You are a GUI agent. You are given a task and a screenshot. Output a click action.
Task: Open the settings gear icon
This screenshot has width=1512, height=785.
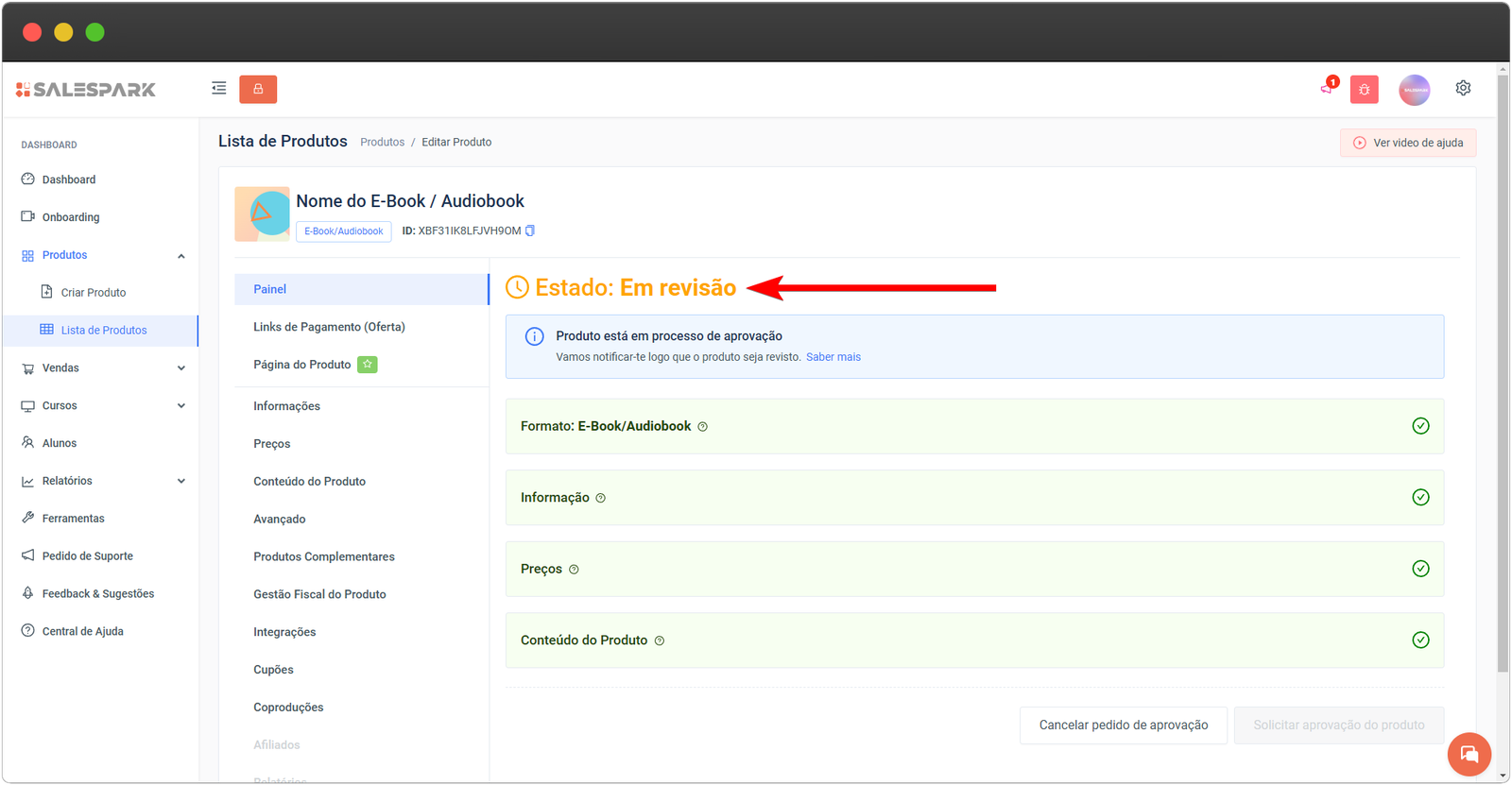1463,88
